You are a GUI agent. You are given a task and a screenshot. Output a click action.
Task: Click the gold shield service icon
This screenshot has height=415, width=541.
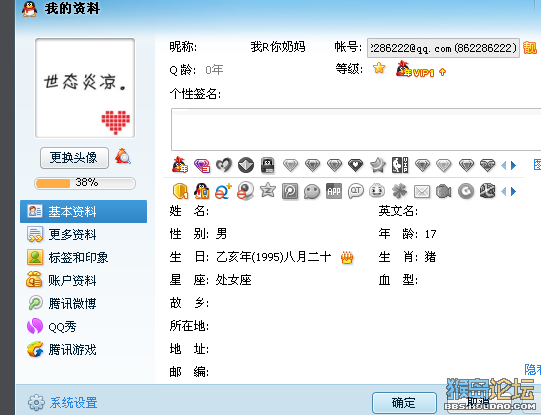[x=180, y=191]
